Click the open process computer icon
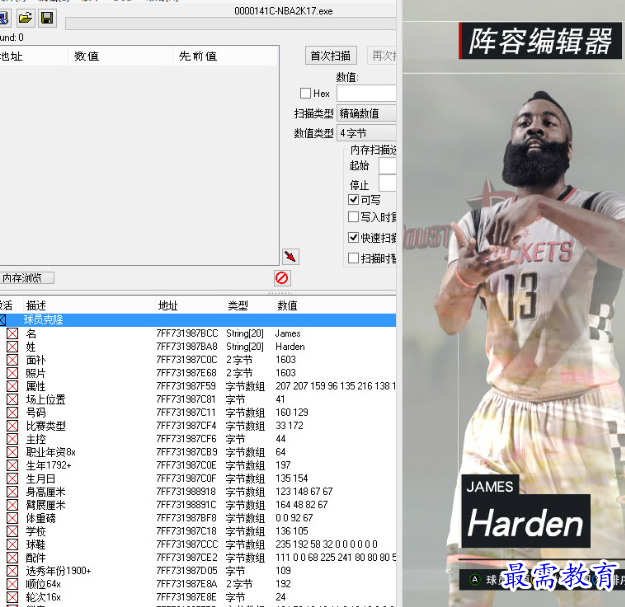Screen dimensions: 625x607 pos(4,18)
